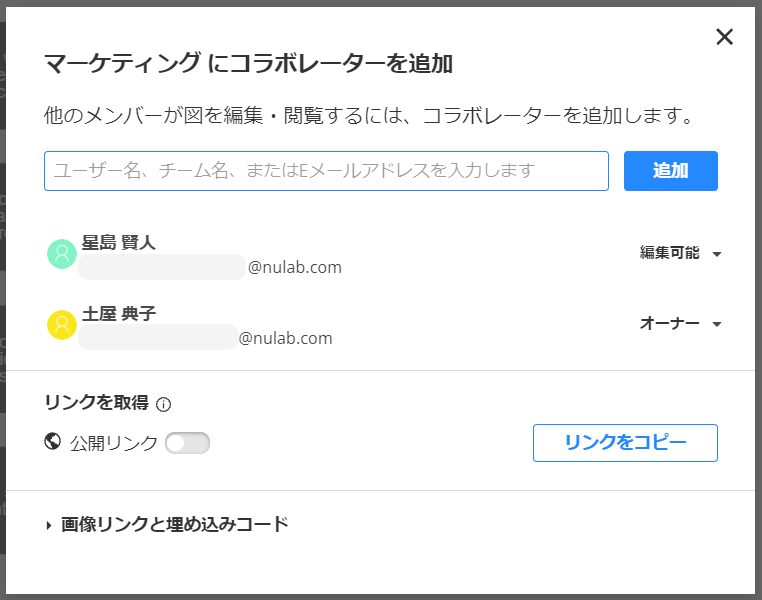The image size is (762, 600).
Task: Close the collaborator dialog with the X
Action: [x=724, y=36]
